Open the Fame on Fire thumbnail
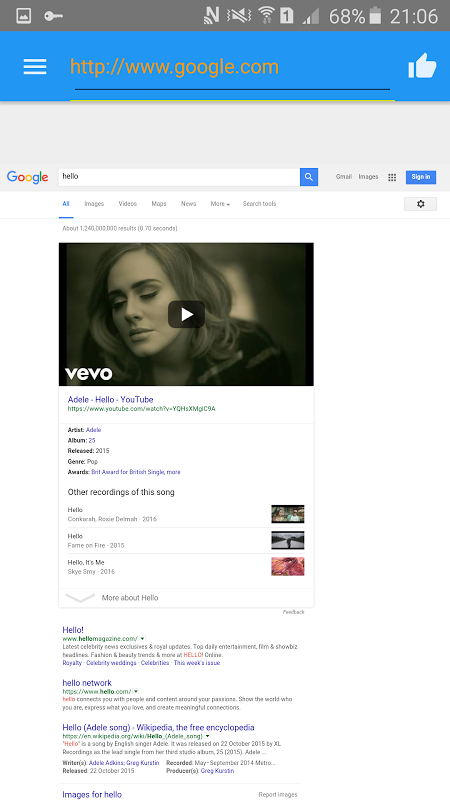450x800 pixels. [288, 540]
